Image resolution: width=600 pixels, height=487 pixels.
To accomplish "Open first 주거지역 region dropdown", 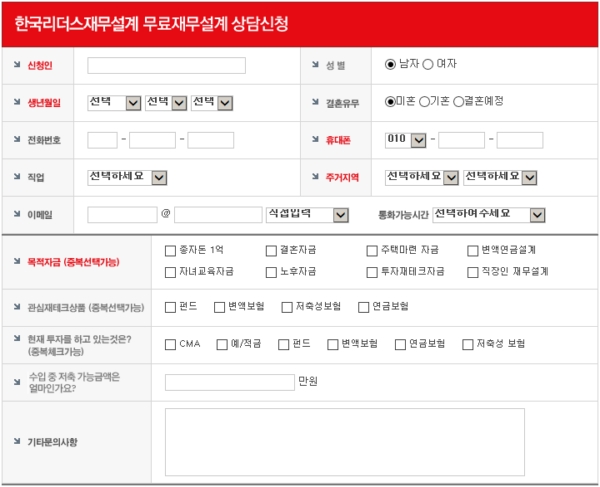I will (422, 177).
